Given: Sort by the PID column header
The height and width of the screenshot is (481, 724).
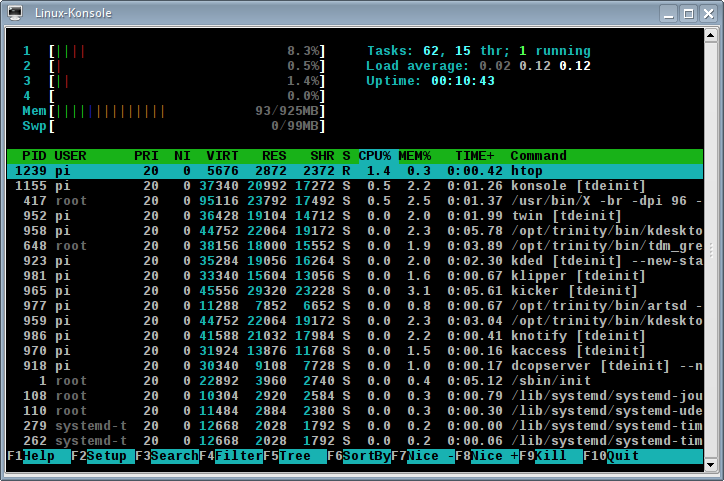Looking at the screenshot, I should tap(34, 156).
